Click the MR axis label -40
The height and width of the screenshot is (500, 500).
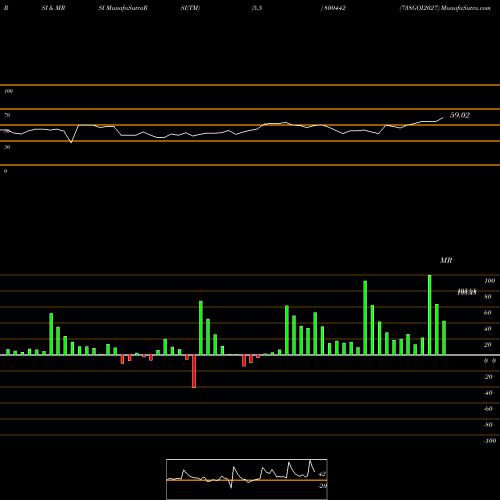pos(488,393)
